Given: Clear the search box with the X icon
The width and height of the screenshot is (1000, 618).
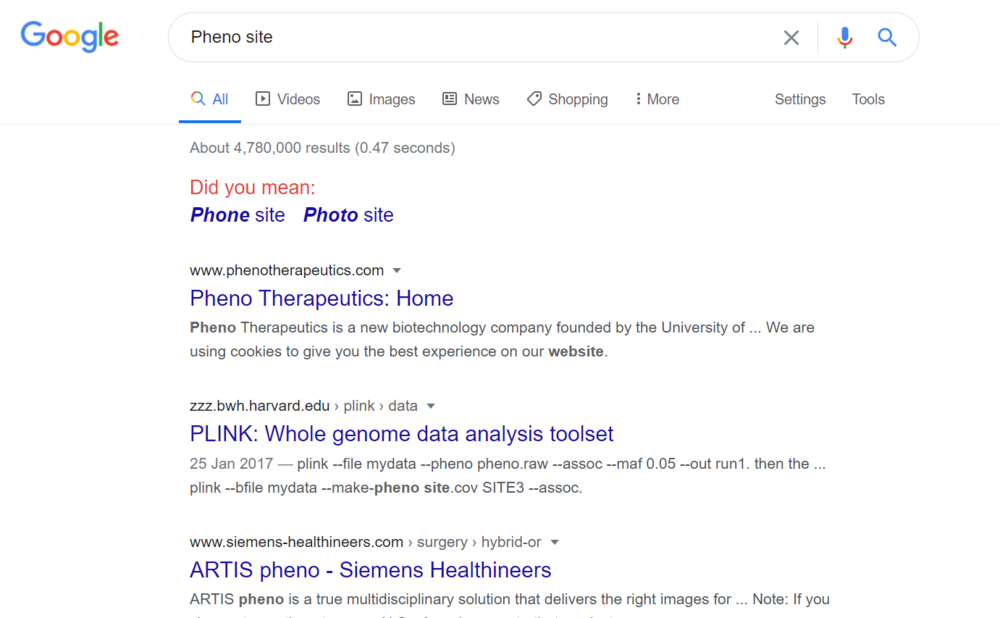Looking at the screenshot, I should point(791,38).
